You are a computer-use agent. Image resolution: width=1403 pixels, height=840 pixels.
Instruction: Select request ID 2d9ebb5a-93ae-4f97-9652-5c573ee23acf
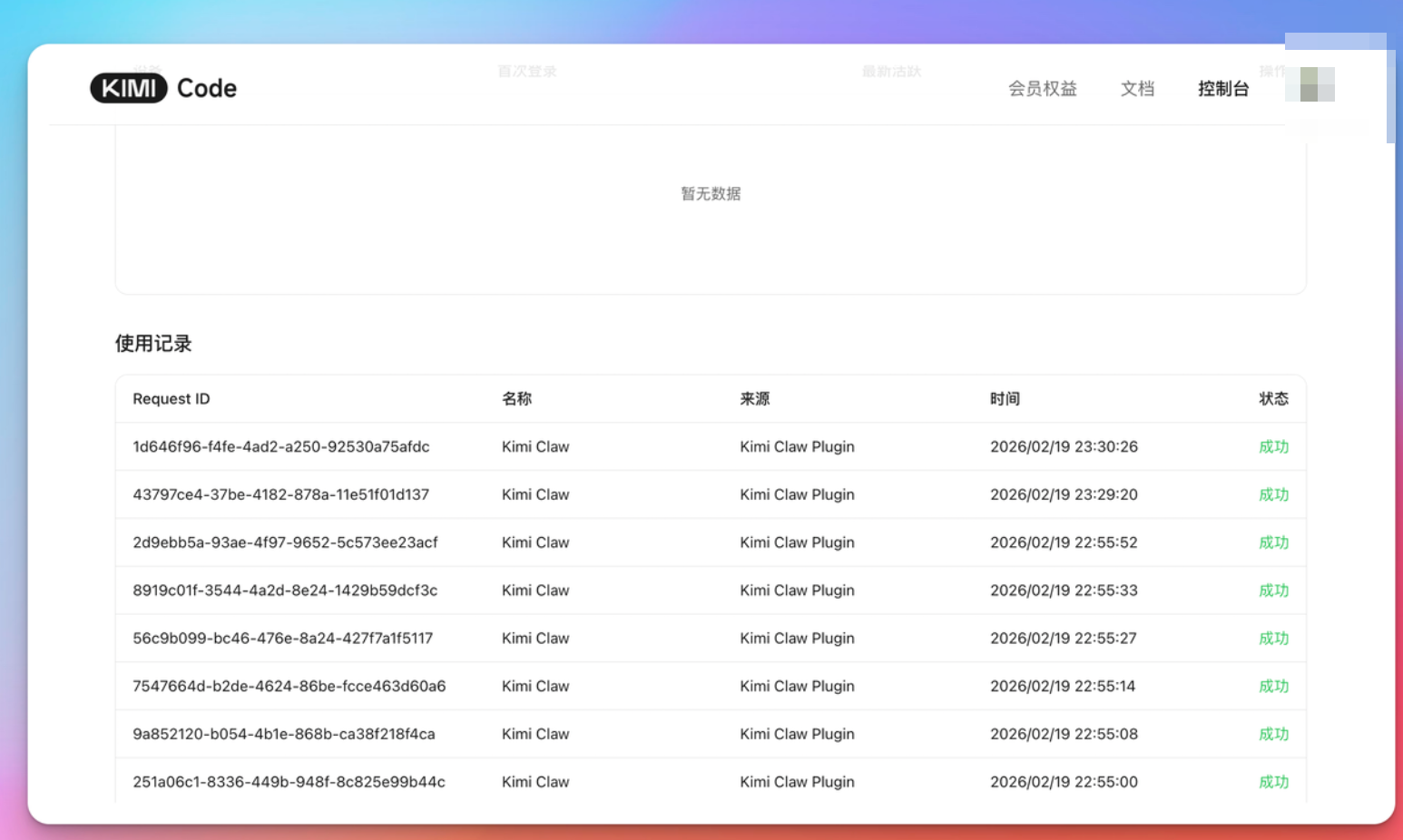[x=285, y=542]
